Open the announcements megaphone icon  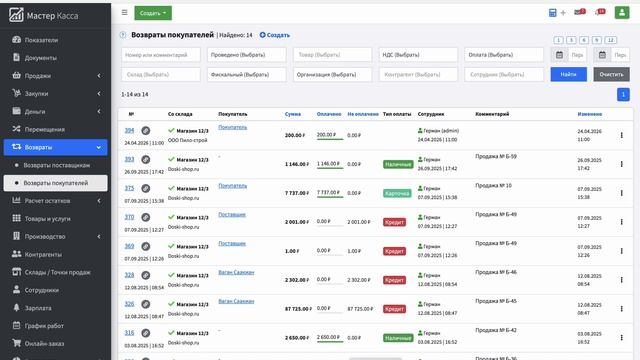(x=600, y=12)
